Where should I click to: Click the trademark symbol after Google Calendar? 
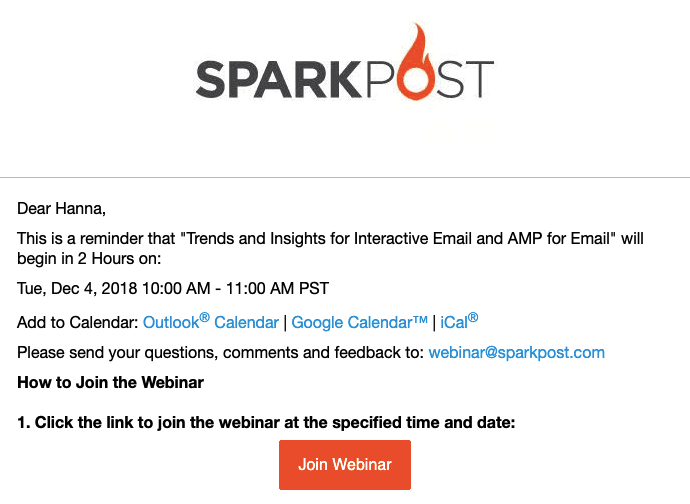pos(420,319)
